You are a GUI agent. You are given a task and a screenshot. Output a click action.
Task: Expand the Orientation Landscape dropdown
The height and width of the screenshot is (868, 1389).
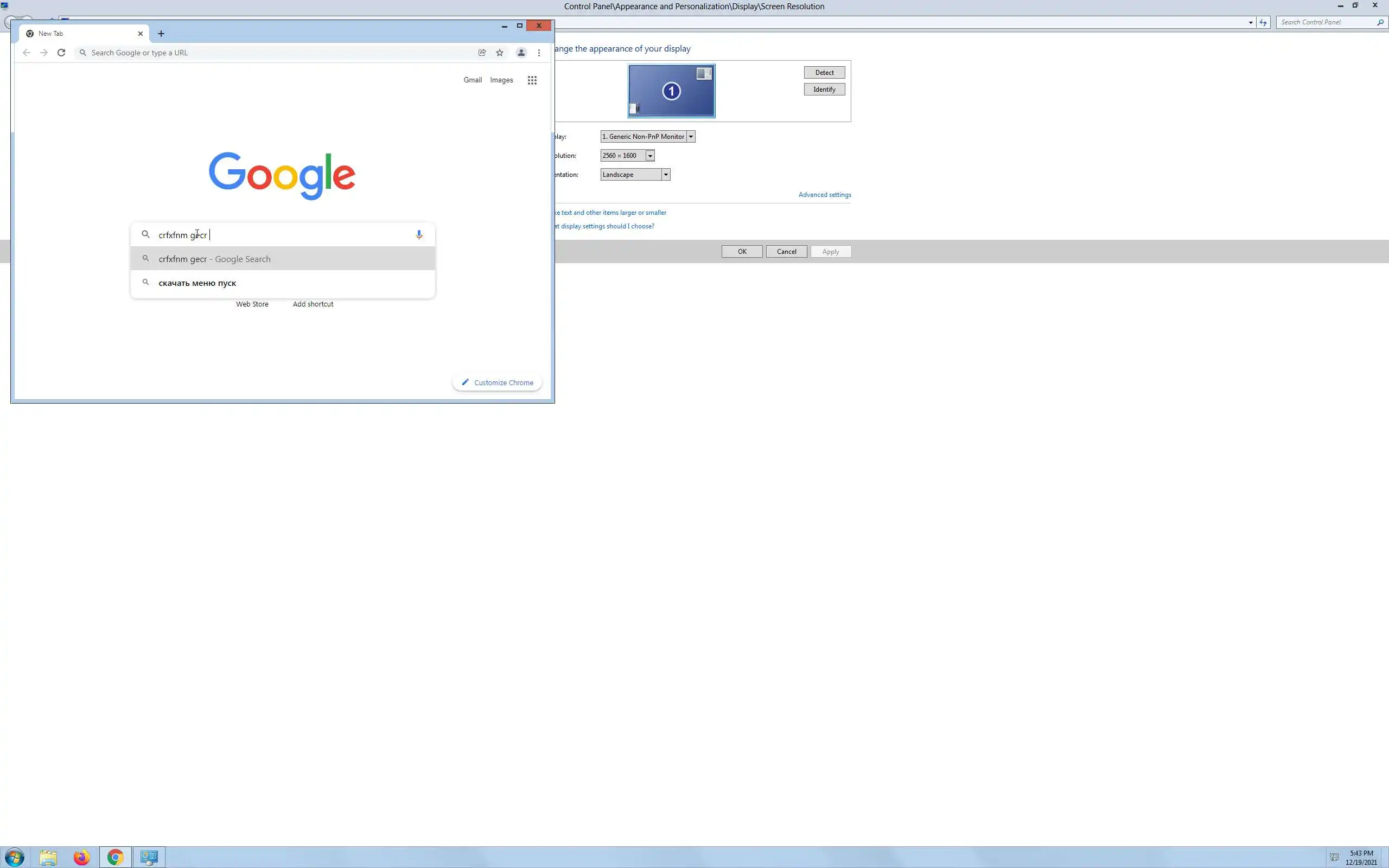[x=665, y=175]
